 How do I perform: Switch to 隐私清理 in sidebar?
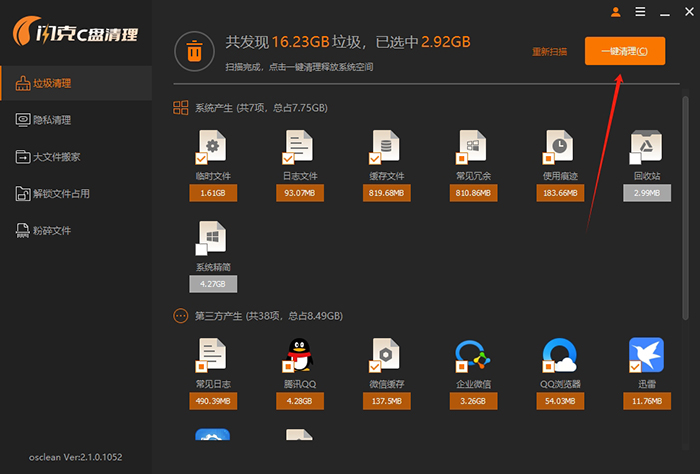76,120
